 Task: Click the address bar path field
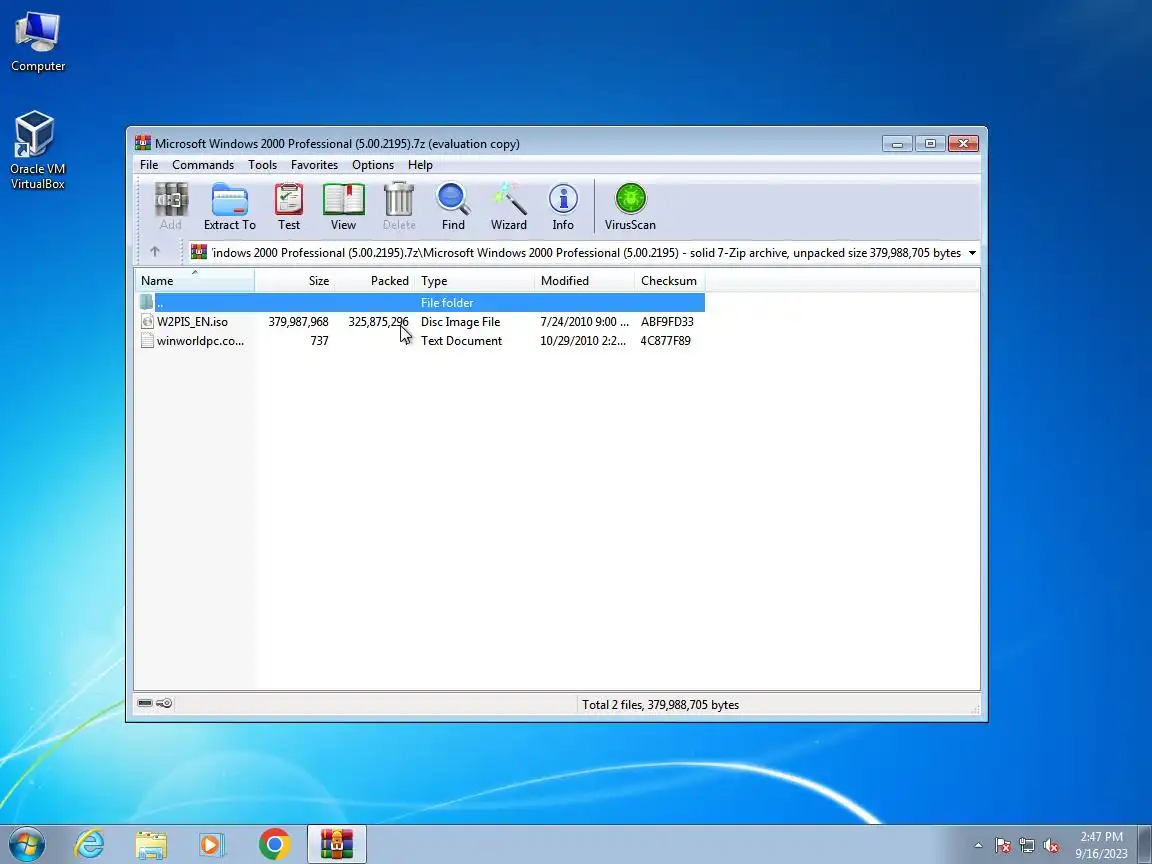586,253
